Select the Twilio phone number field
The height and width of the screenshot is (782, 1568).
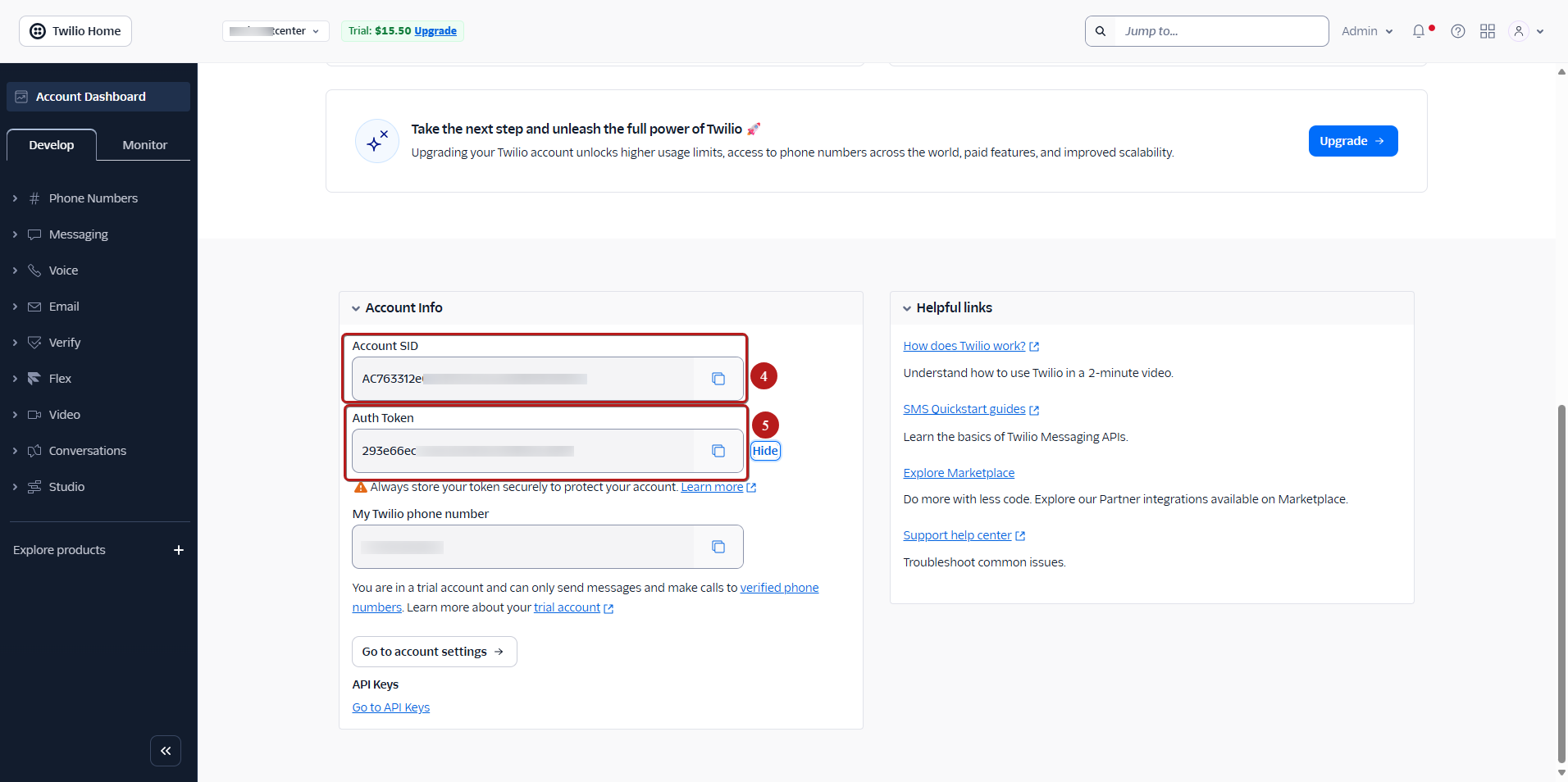point(523,547)
